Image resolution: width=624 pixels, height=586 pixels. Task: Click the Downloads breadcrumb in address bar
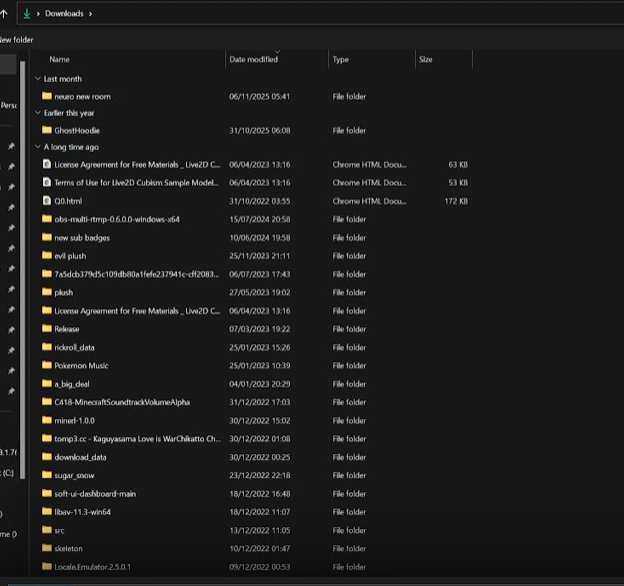[x=64, y=14]
